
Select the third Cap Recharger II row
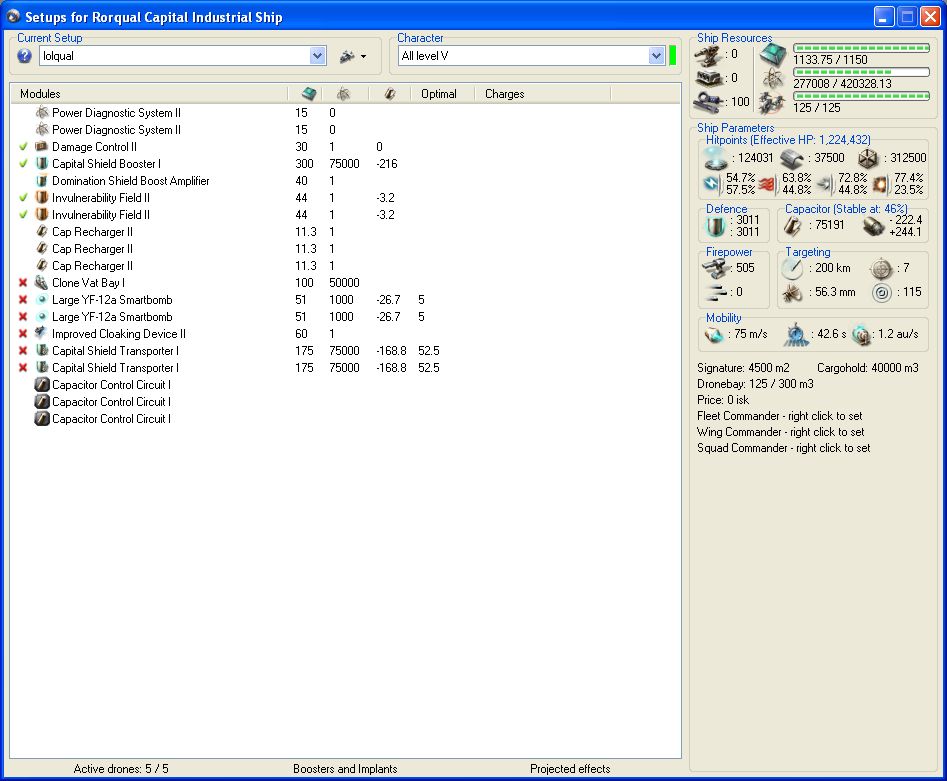(x=344, y=266)
